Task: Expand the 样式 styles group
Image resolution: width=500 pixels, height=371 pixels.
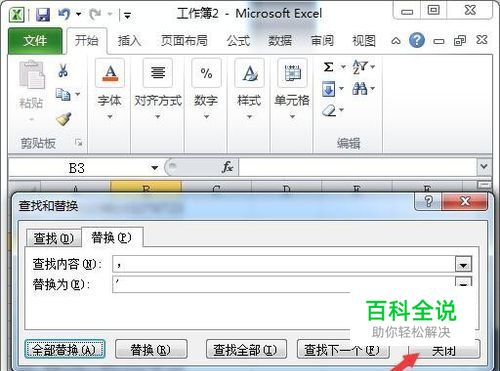Action: [249, 89]
